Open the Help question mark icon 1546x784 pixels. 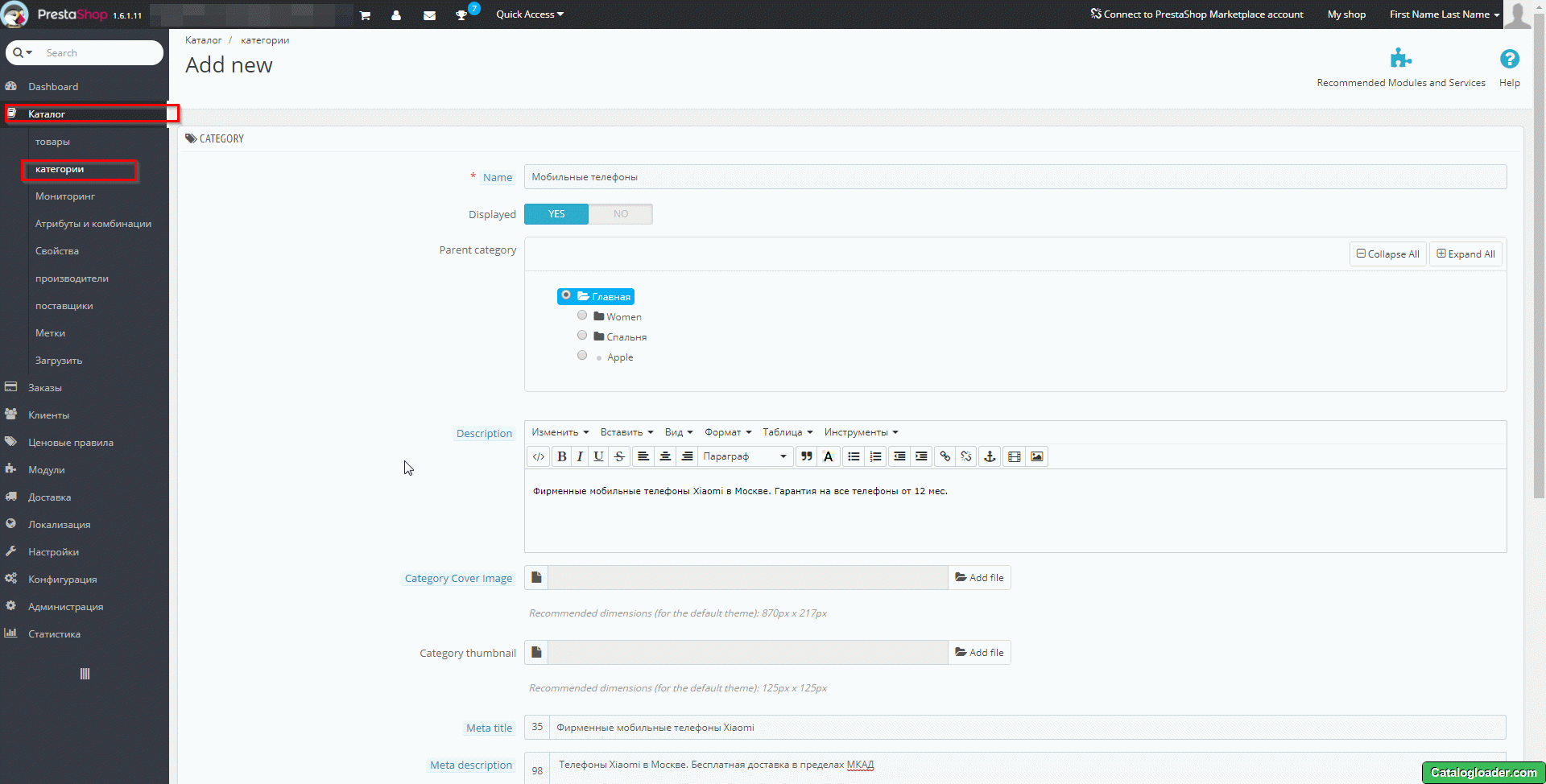(x=1510, y=59)
